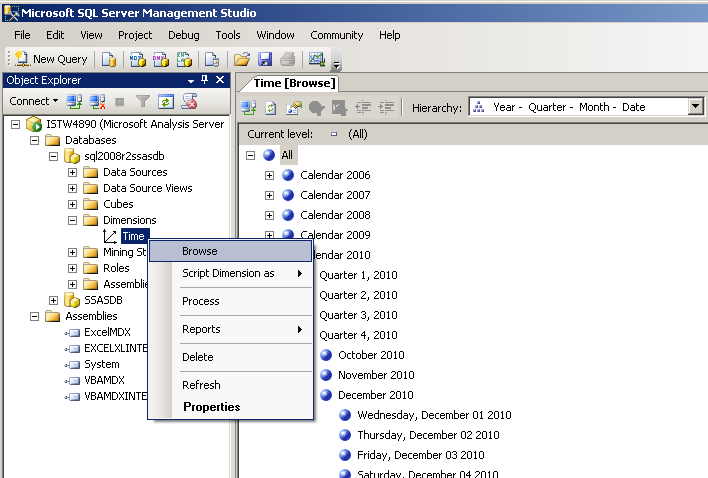Select the Time [Browse] tab

click(294, 83)
